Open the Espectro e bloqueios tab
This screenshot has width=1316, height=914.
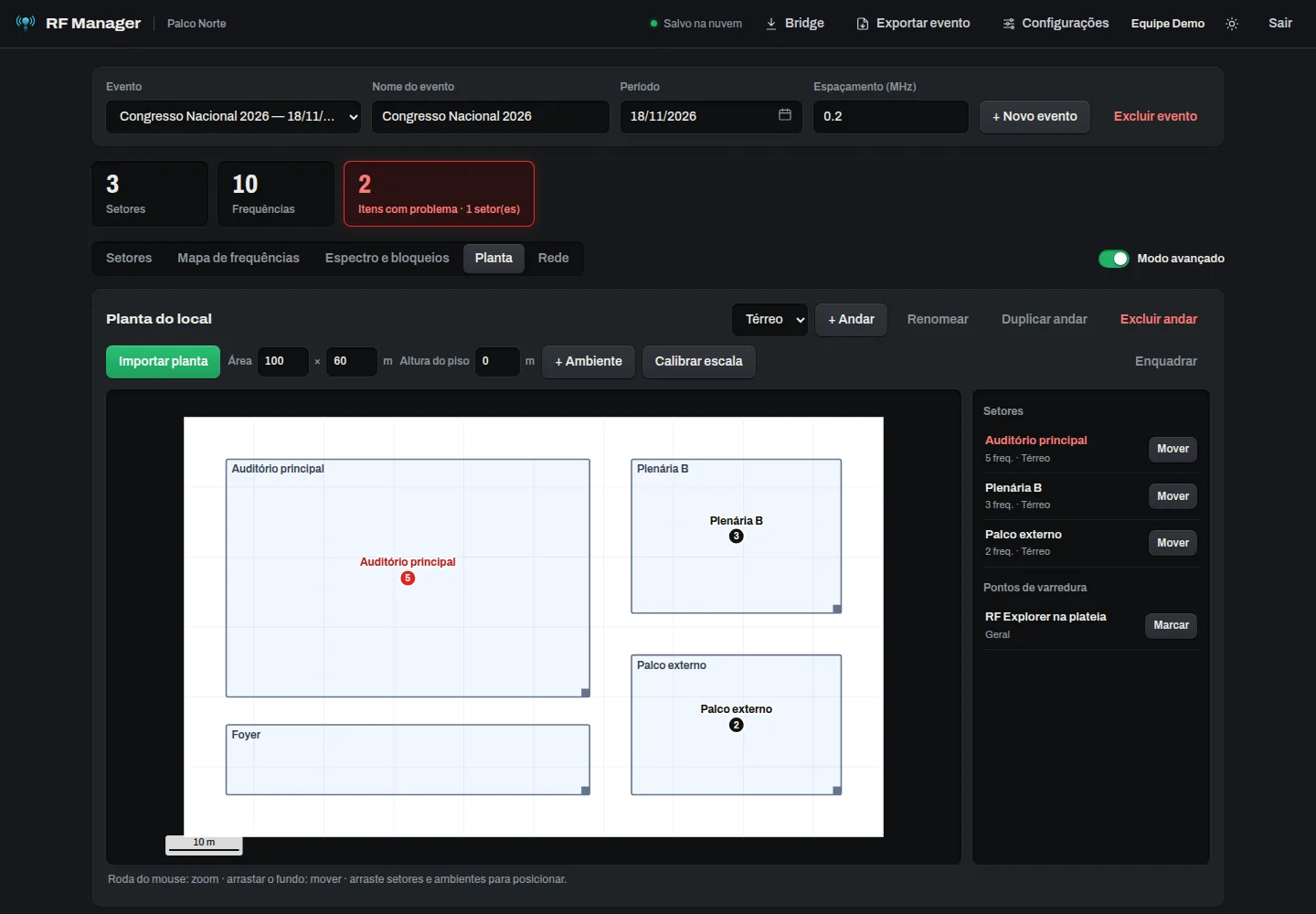(x=387, y=259)
